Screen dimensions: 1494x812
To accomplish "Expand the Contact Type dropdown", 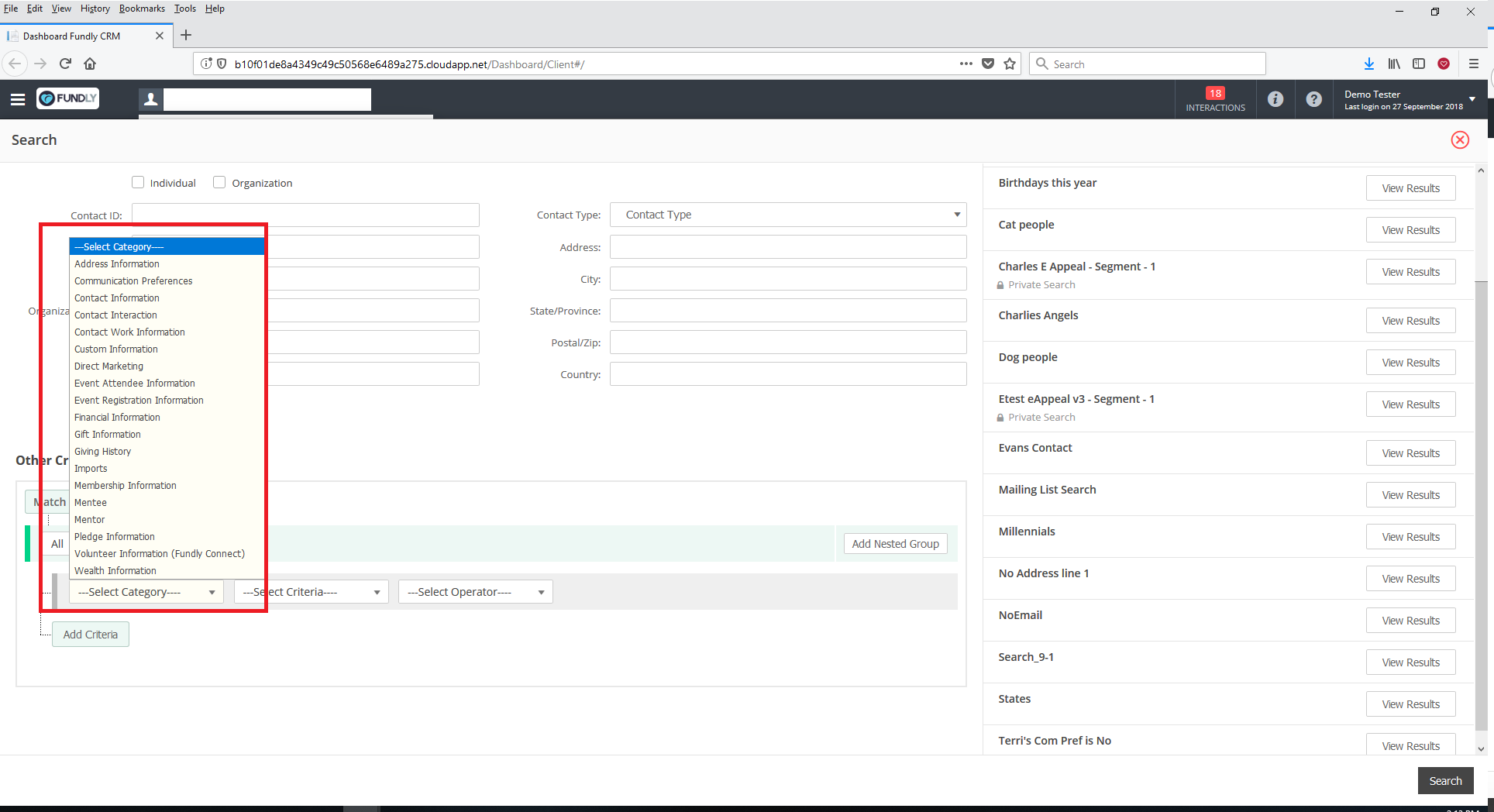I will click(x=788, y=215).
